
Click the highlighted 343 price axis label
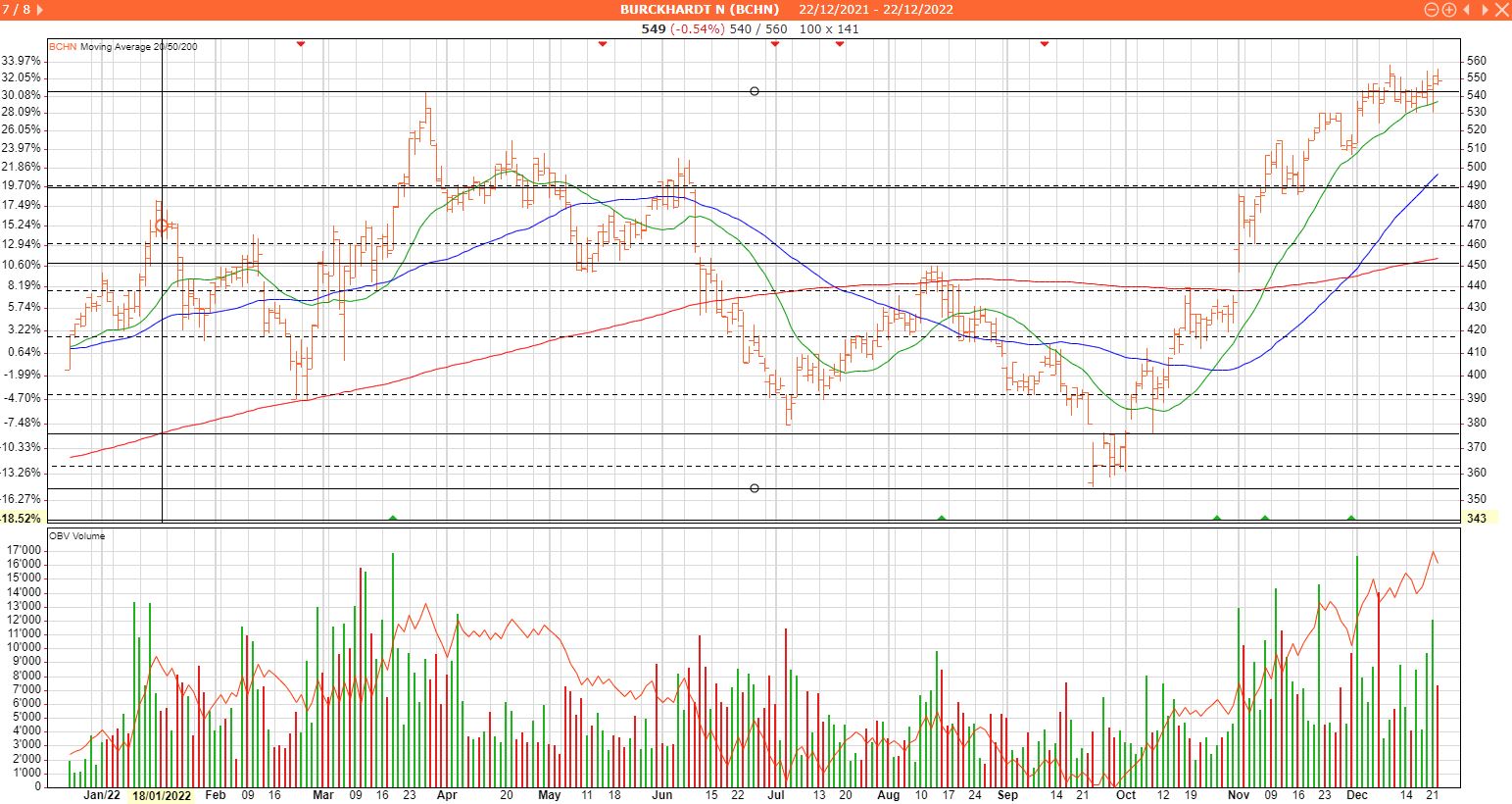[1477, 518]
